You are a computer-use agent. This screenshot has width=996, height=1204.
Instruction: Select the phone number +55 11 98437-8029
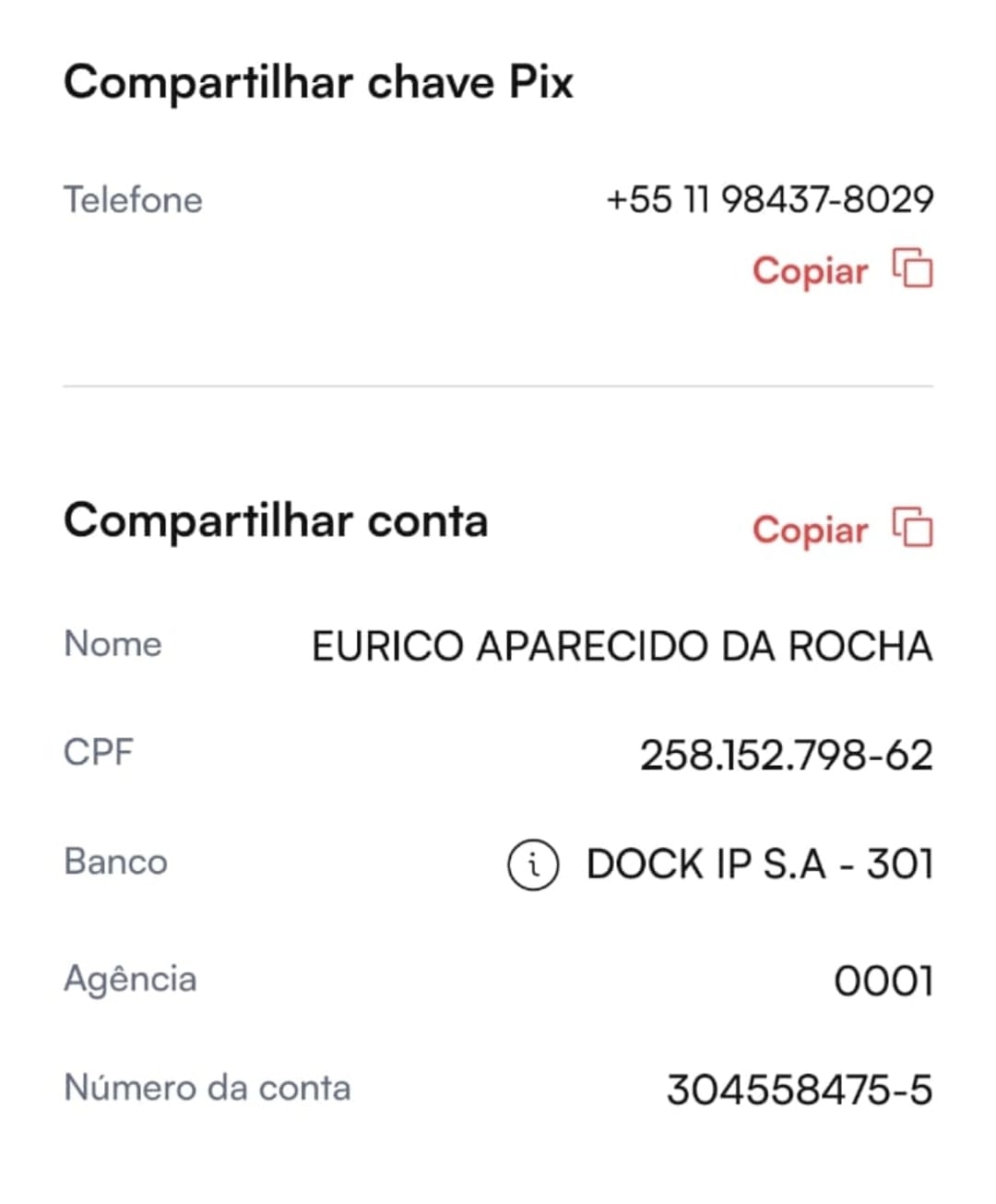[769, 199]
